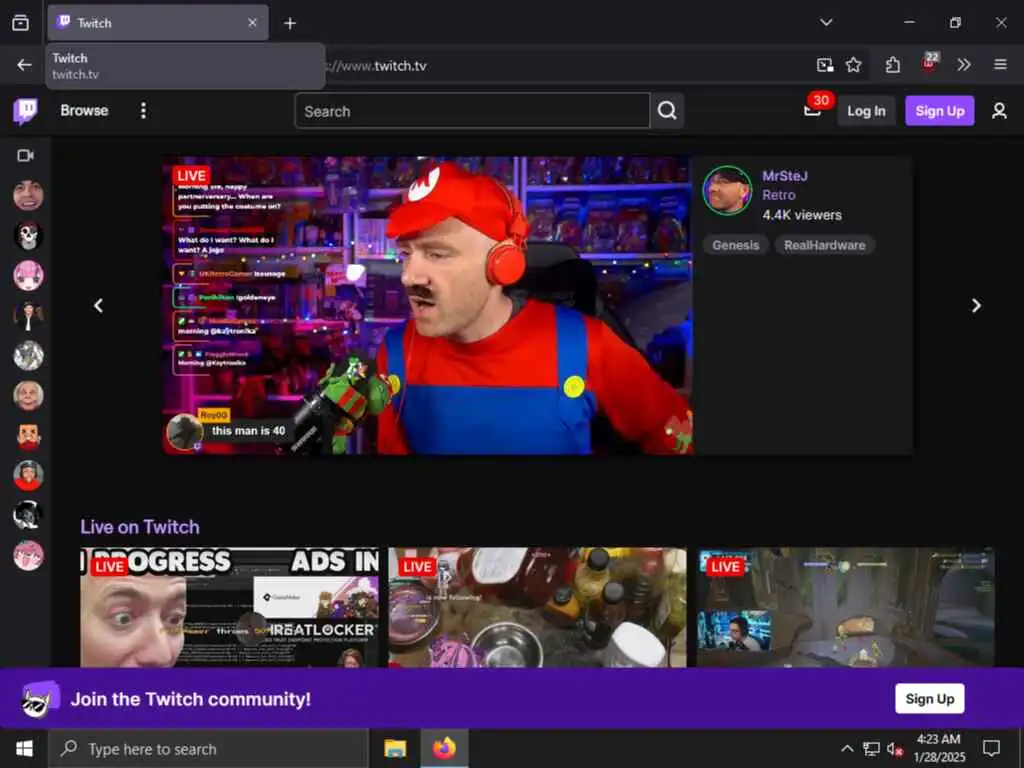
Task: Open the three-dot more menu
Action: point(143,110)
